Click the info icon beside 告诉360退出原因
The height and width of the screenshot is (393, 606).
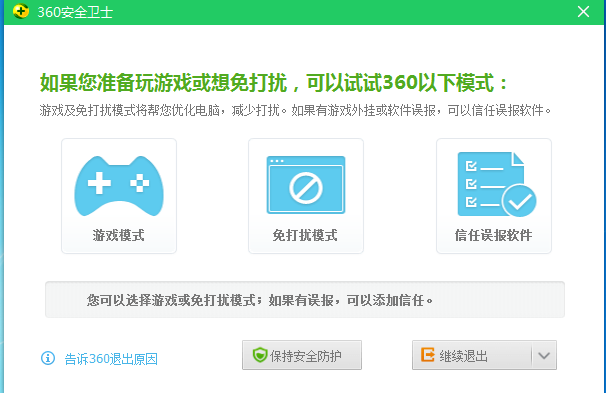click(x=48, y=358)
